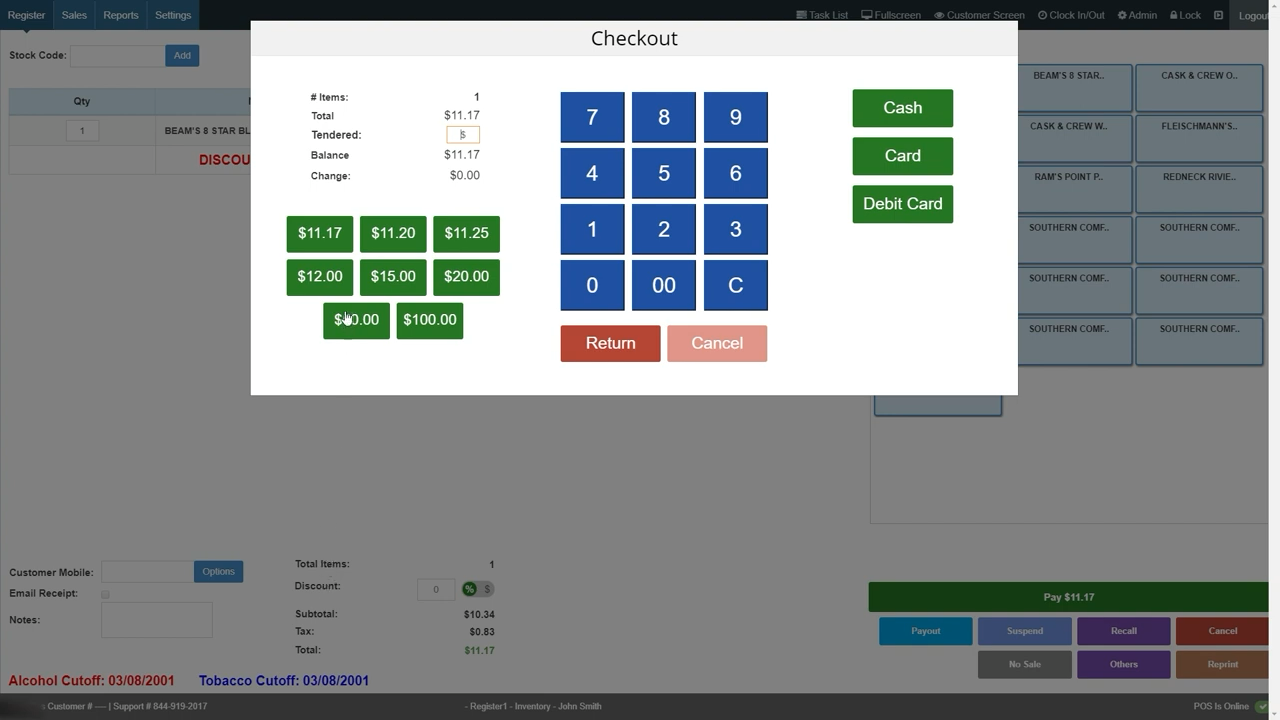Tap keypad digit 5
Screen dimensions: 1280x720
[664, 173]
